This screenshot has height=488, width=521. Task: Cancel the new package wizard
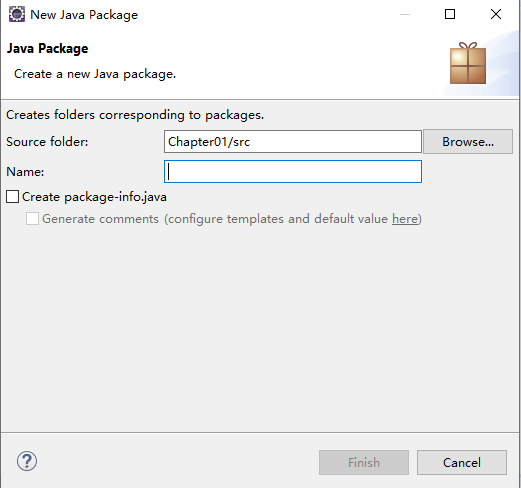point(462,463)
